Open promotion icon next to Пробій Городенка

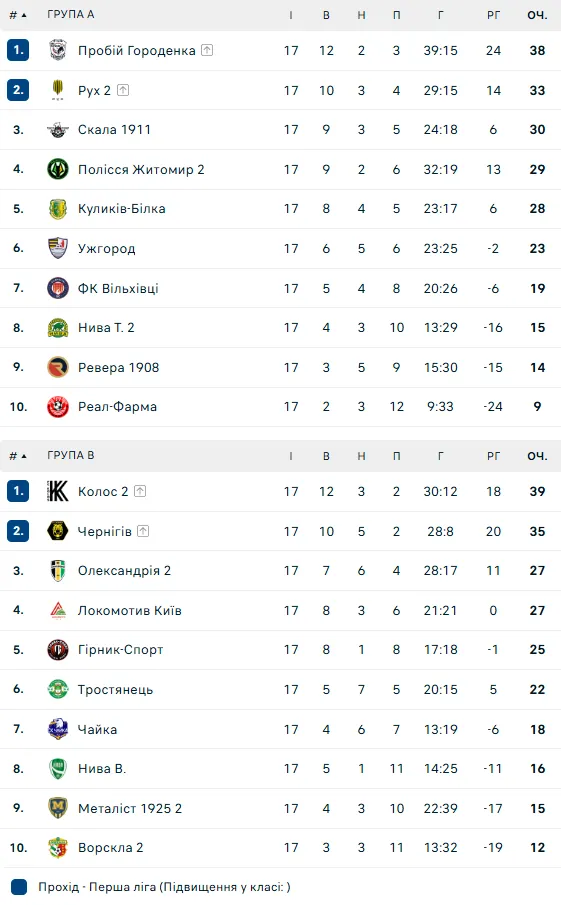click(207, 50)
